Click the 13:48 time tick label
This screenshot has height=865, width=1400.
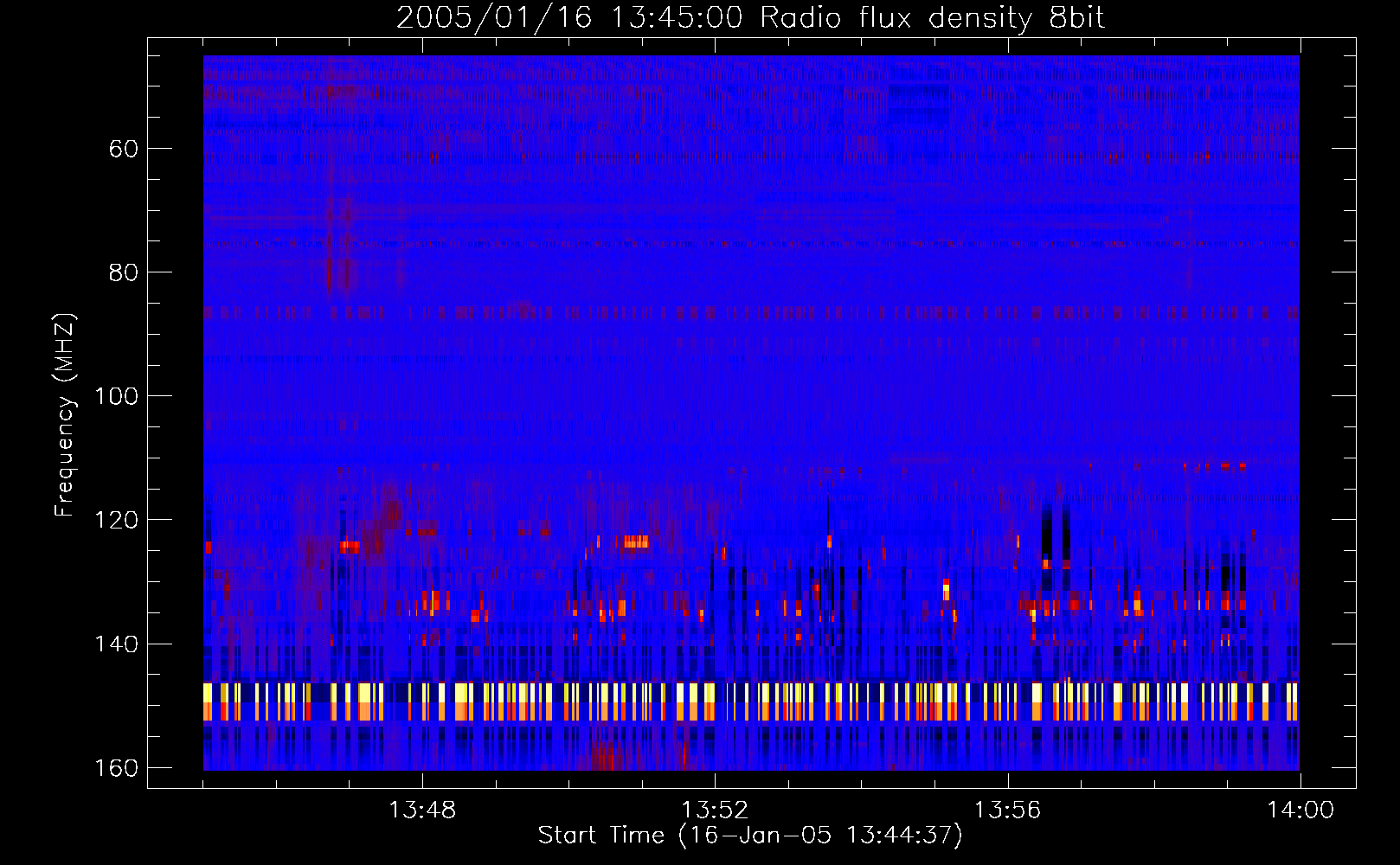422,811
